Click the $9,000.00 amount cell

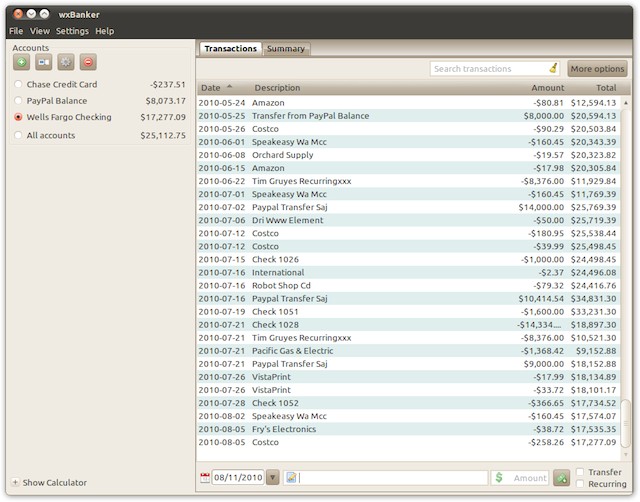(544, 364)
